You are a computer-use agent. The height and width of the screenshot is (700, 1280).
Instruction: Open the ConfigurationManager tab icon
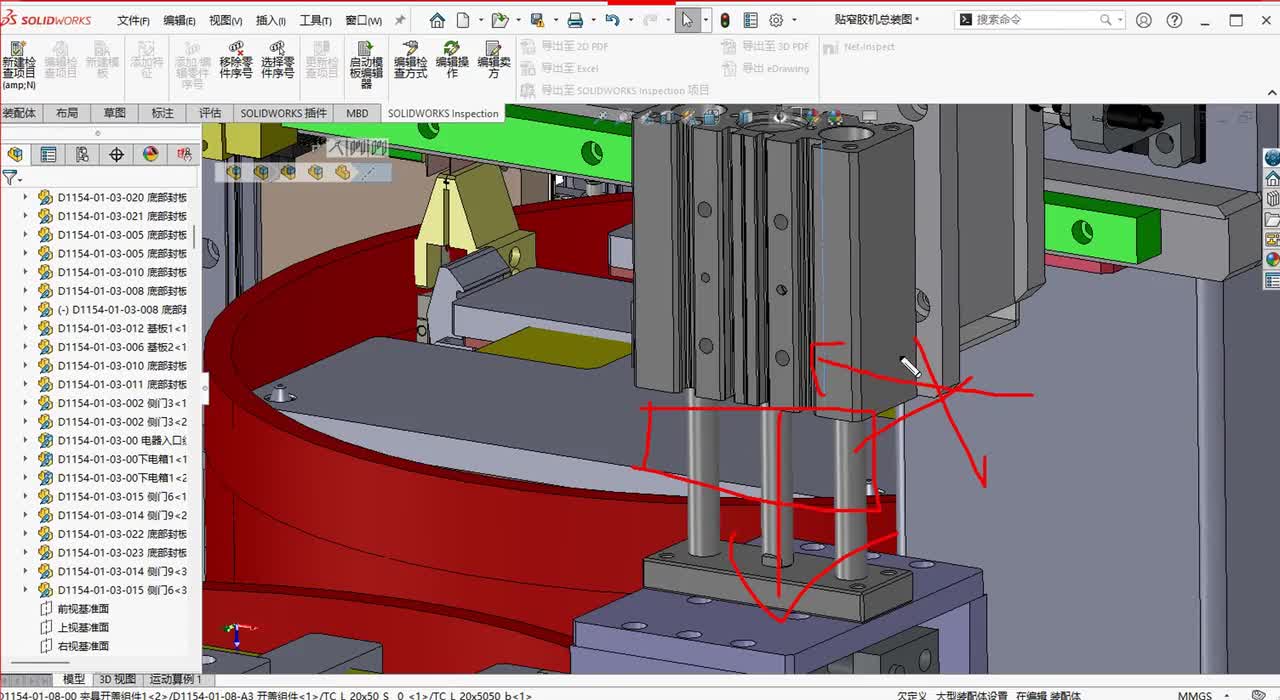[82, 154]
